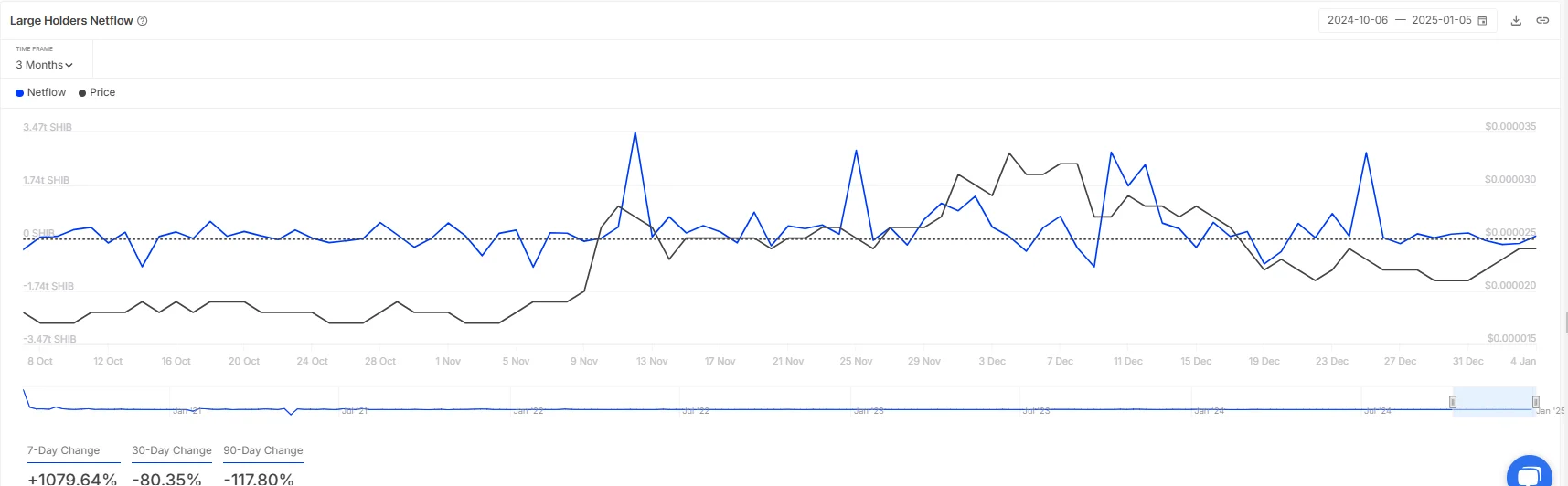Click the left handle of range navigator
Image resolution: width=1568 pixels, height=486 pixels.
pos(1453,402)
